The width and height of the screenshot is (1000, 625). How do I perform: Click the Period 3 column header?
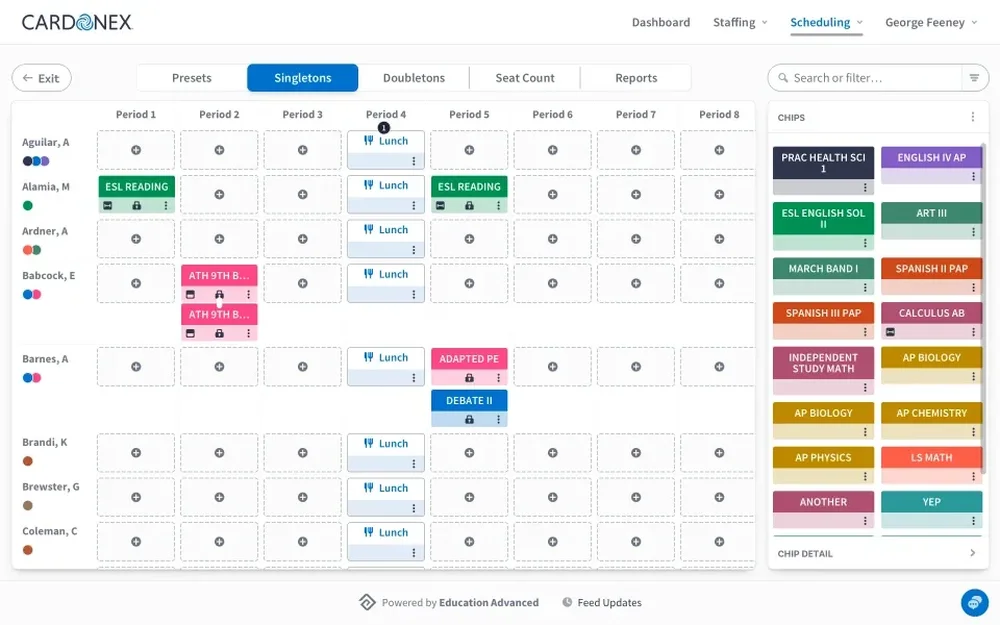click(302, 114)
